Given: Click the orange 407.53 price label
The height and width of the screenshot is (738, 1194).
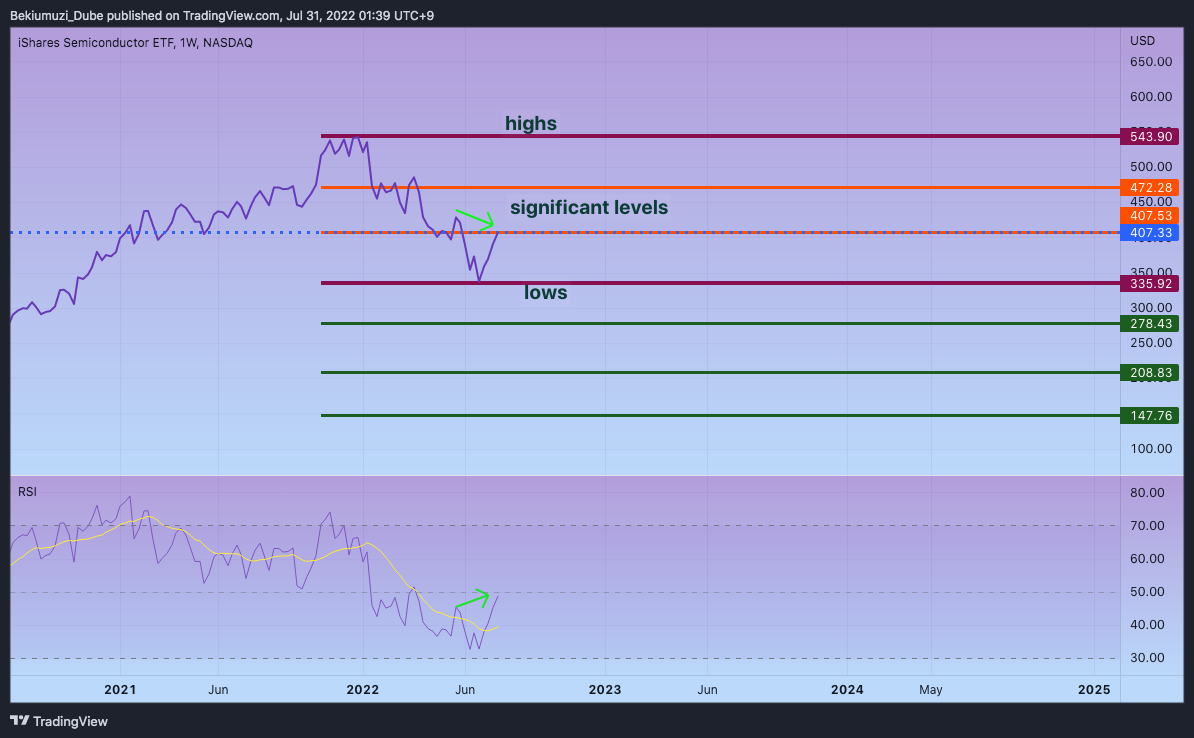Looking at the screenshot, I should click(1150, 216).
